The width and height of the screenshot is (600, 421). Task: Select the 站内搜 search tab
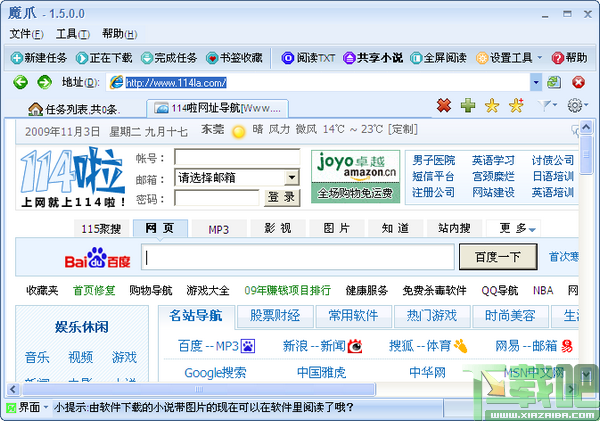click(x=454, y=228)
